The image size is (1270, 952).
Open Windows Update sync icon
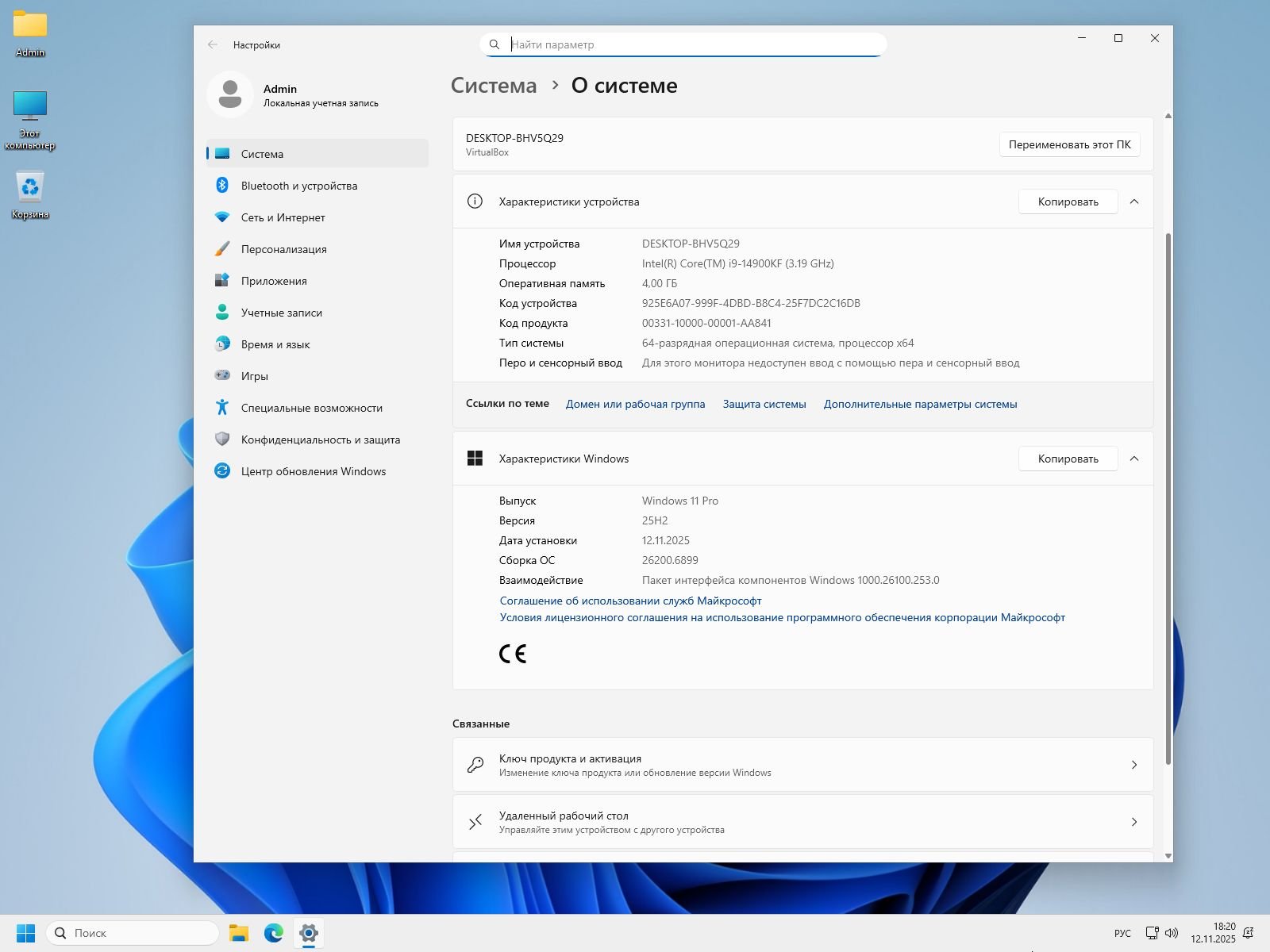point(222,471)
